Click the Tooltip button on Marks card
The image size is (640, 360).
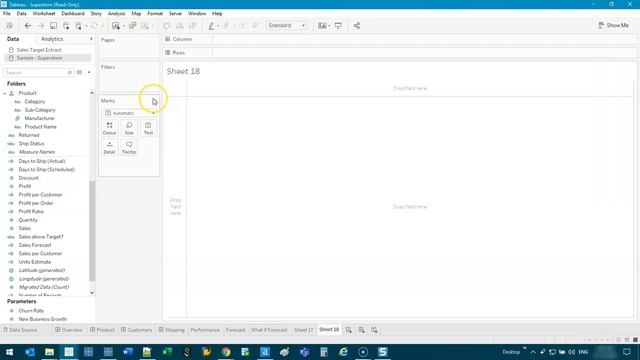[x=129, y=147]
